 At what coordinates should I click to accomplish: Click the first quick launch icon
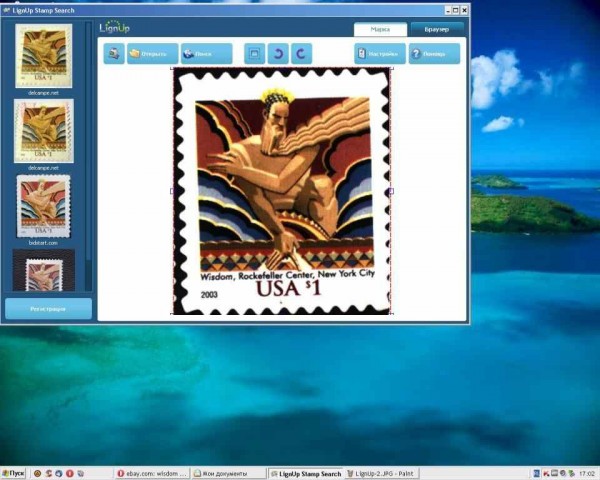(x=37, y=473)
